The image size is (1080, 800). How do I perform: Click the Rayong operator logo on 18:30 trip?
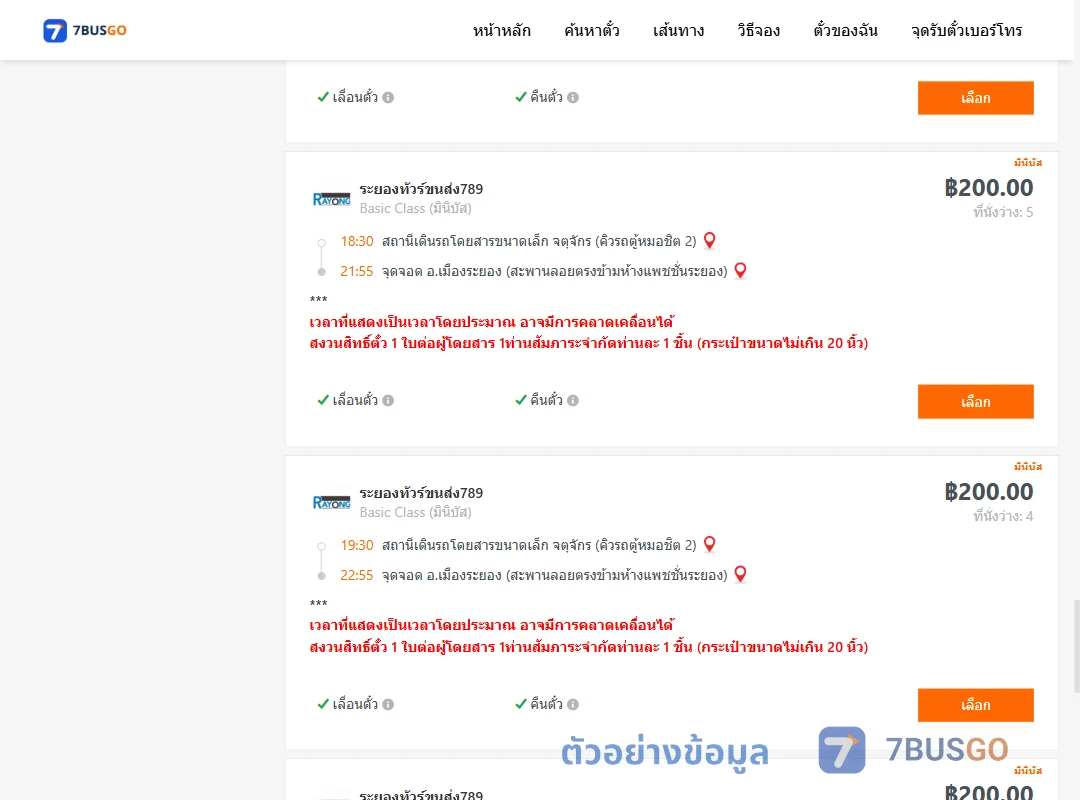tap(331, 199)
